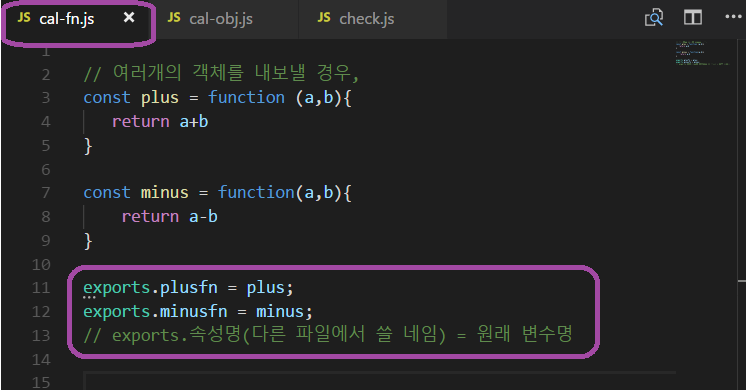Click the minimap code preview
Image resolution: width=746 pixels, height=390 pixels.
[x=702, y=53]
